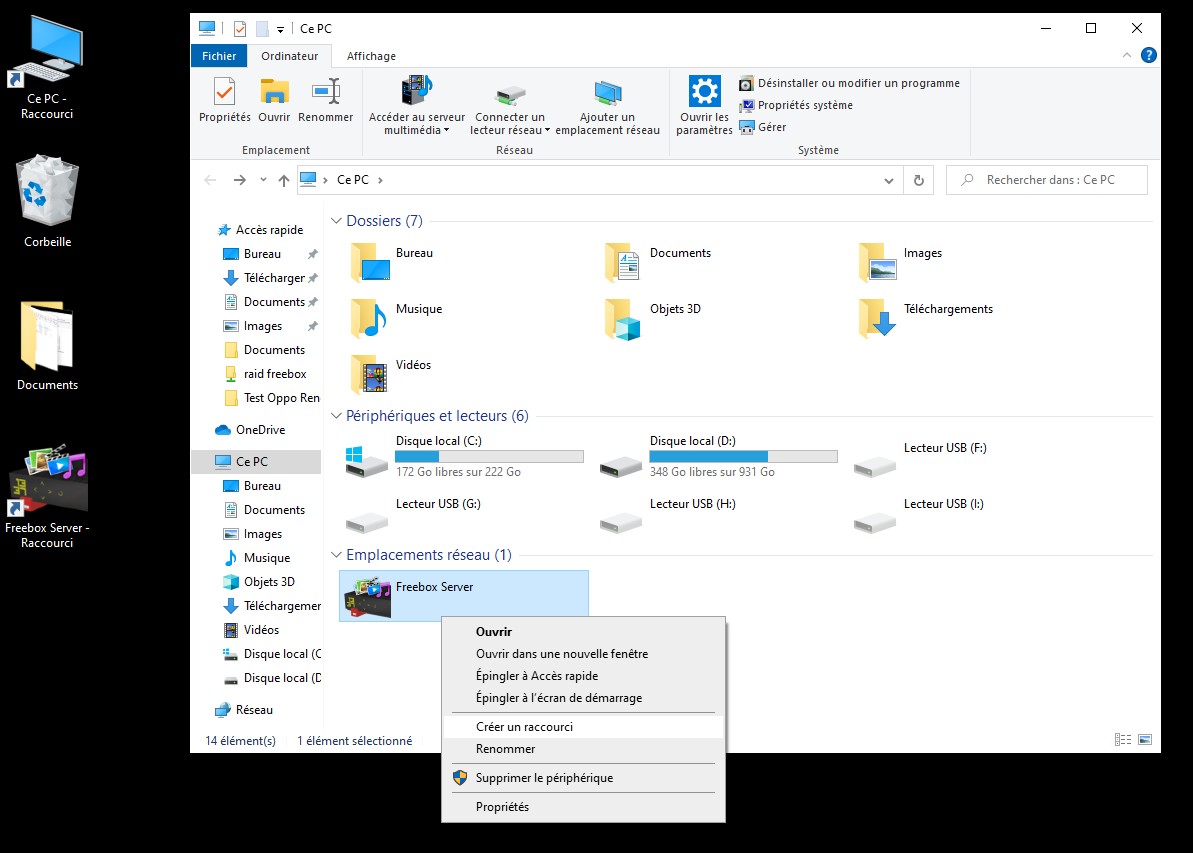This screenshot has height=853, width=1193.
Task: Click Ouvrir les paramètres gear icon
Action: pos(704,92)
